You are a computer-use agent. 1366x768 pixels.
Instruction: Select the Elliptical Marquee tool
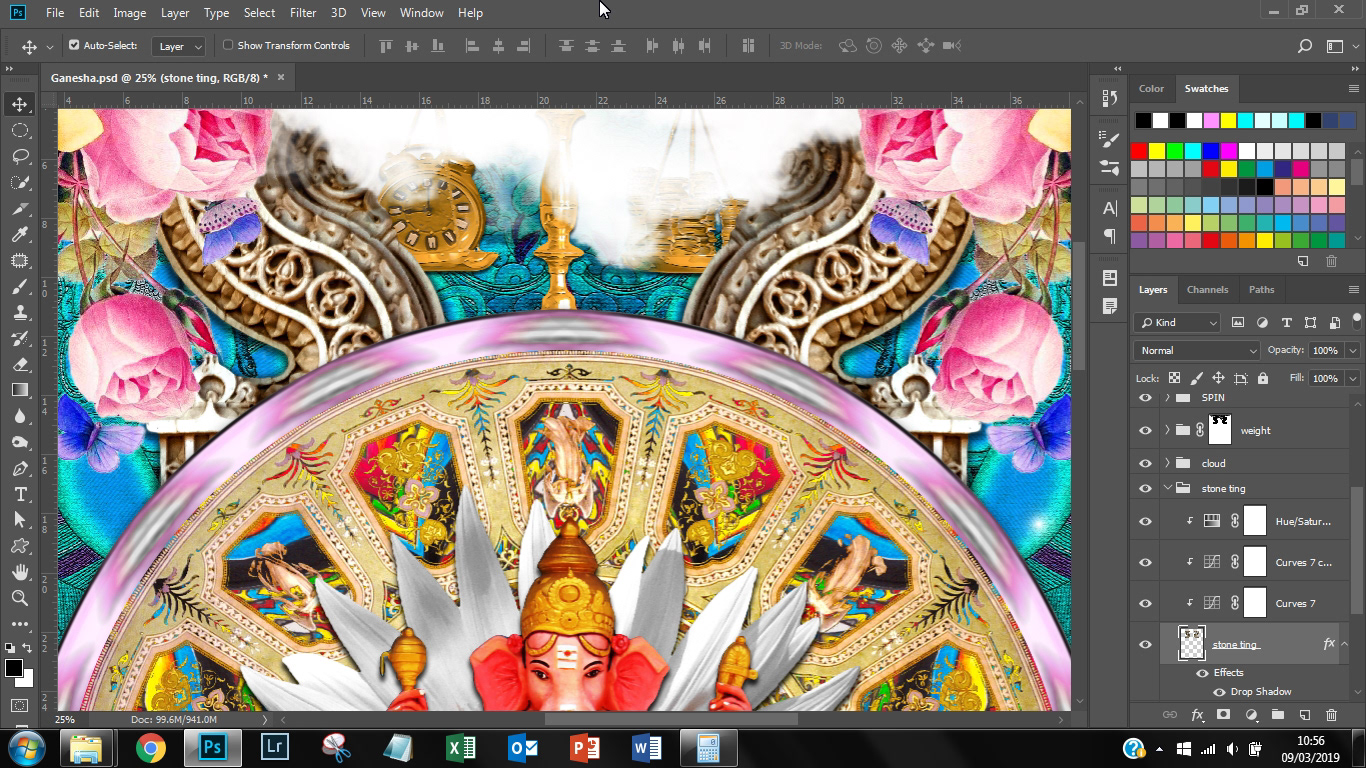(19, 131)
